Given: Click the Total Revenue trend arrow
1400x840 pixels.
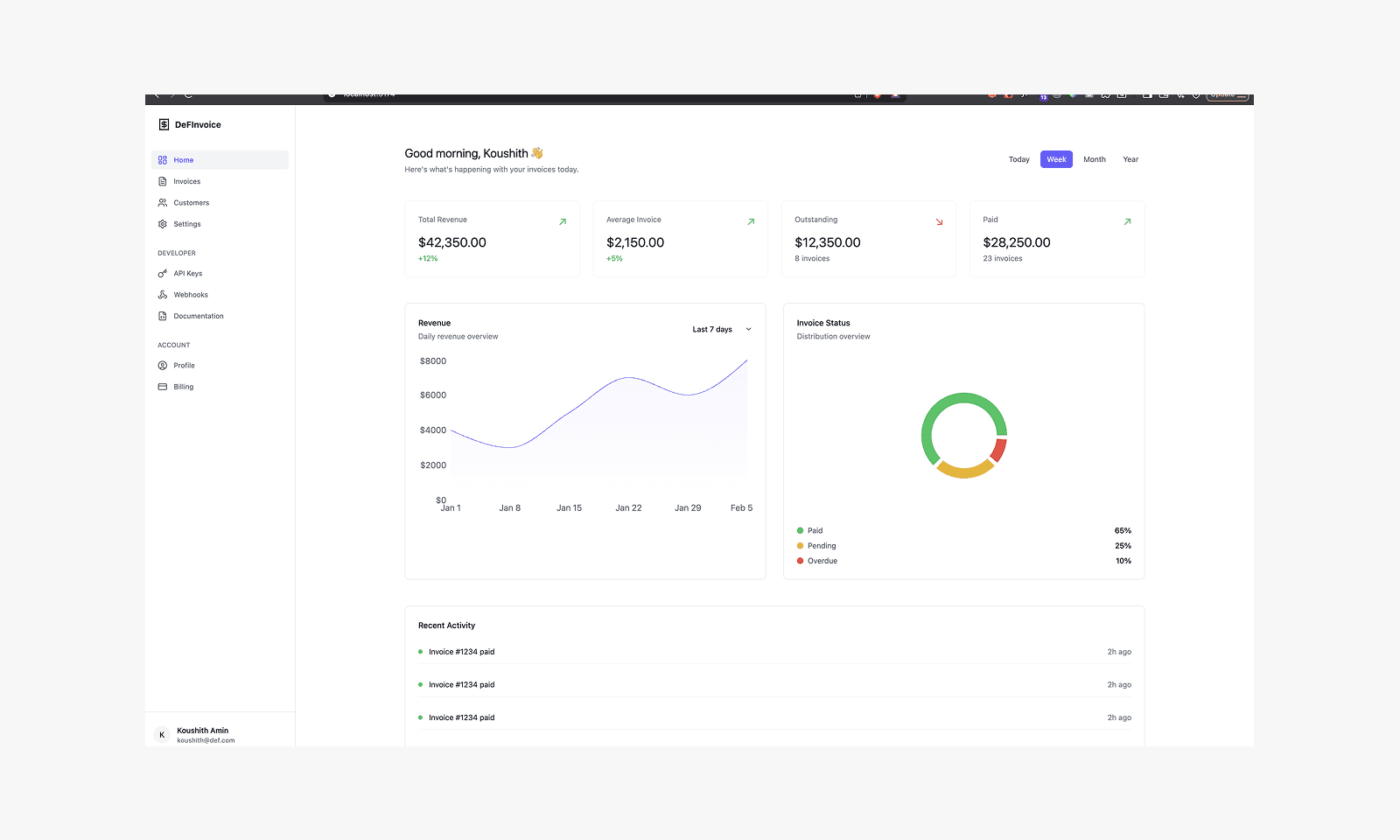Looking at the screenshot, I should click(x=562, y=221).
